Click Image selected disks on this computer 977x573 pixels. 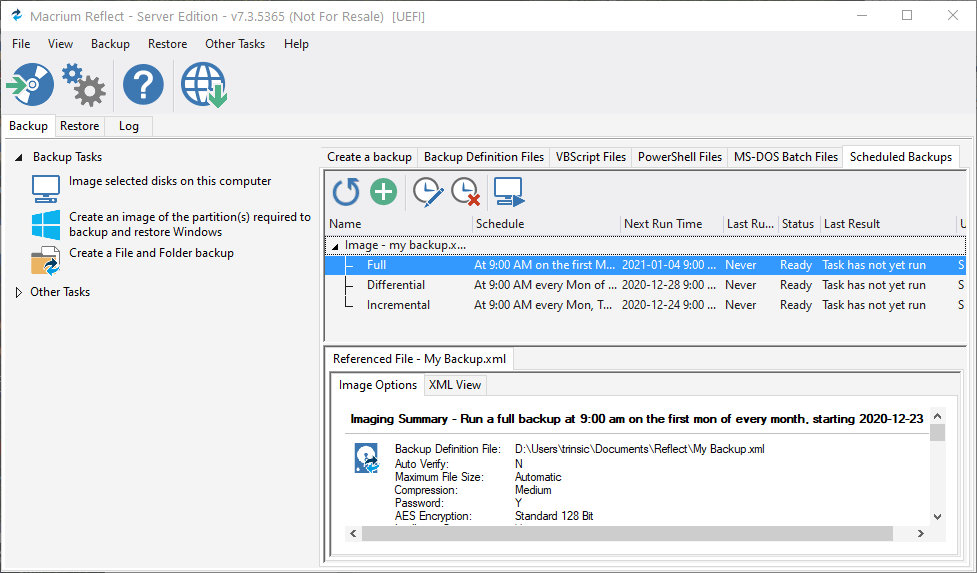(170, 181)
